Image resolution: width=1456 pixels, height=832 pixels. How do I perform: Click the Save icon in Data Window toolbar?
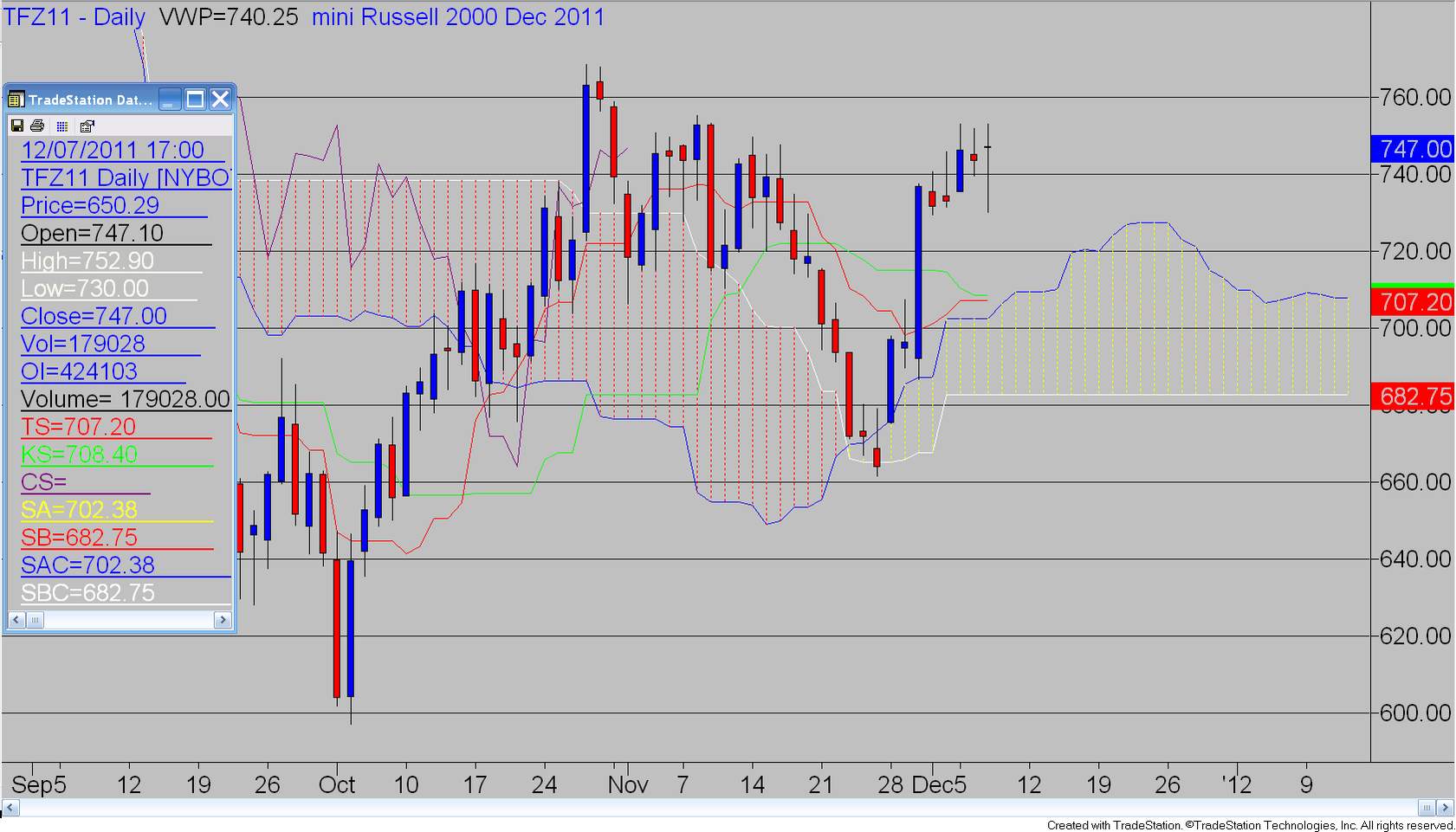(x=16, y=126)
